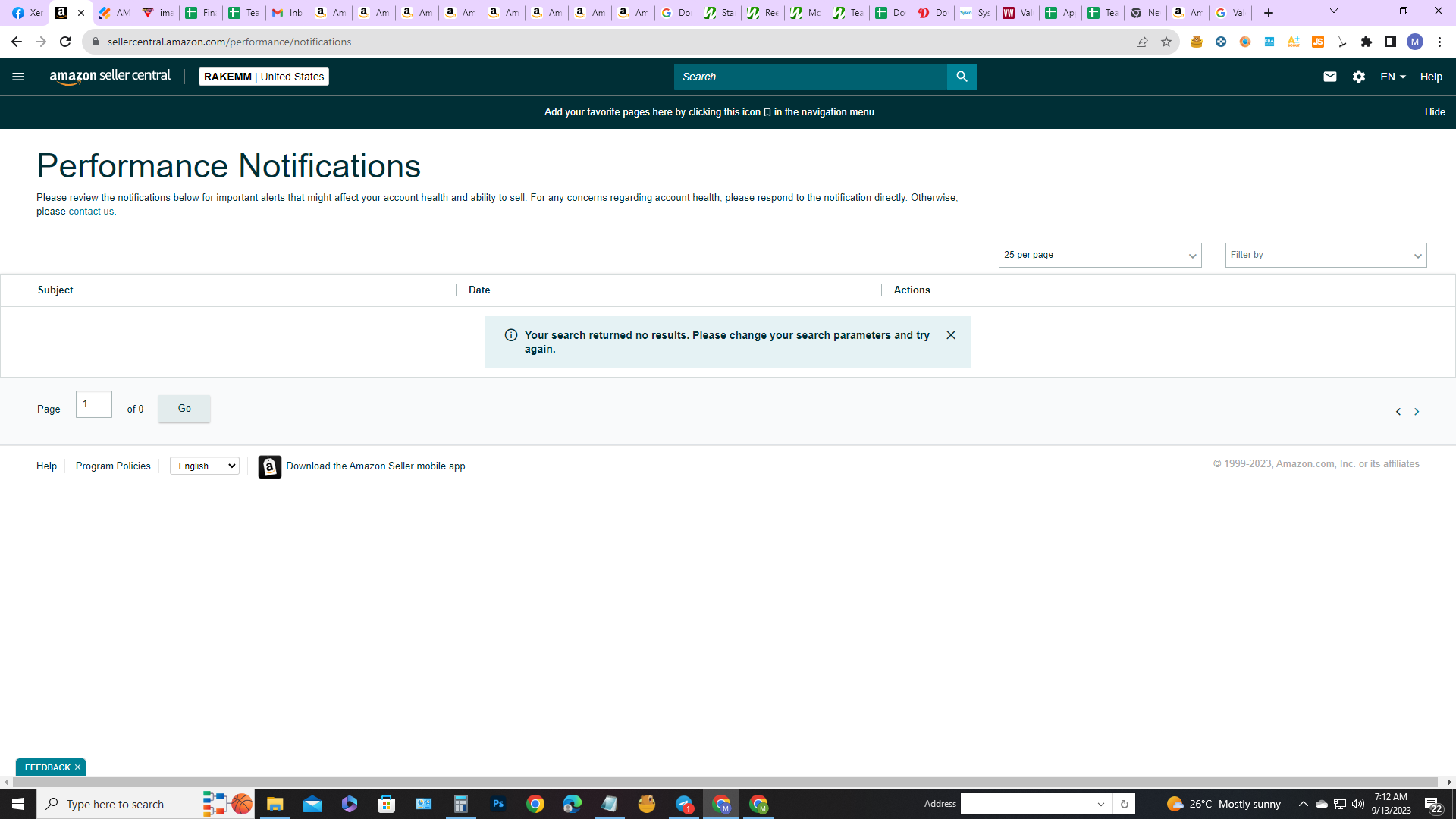Click the Go page button
The width and height of the screenshot is (1456, 819).
(184, 409)
